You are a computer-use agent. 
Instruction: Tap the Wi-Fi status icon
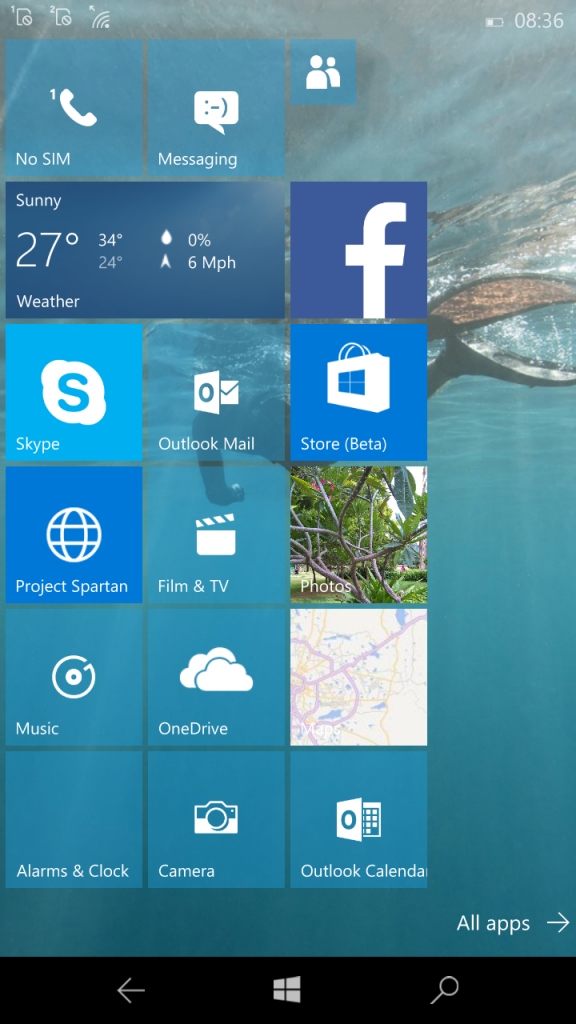99,17
